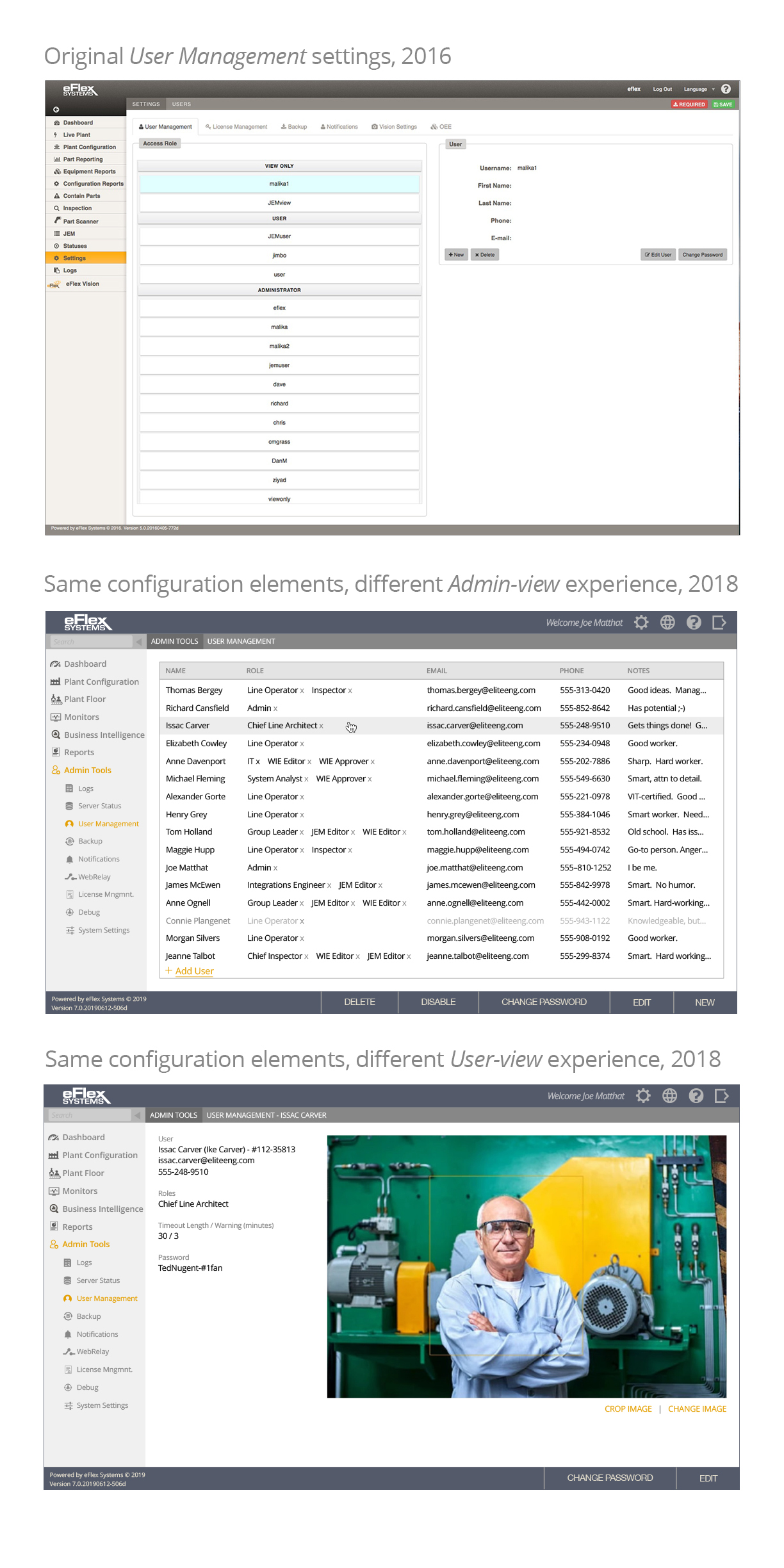Remove Inspector role from Thomas Bergey

click(350, 691)
